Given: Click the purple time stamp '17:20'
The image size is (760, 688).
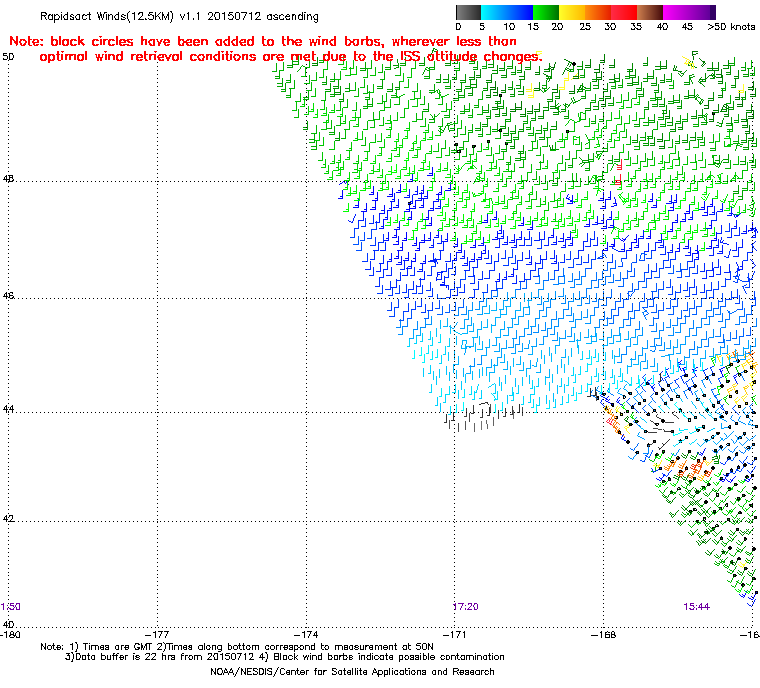Looking at the screenshot, I should click(x=466, y=607).
